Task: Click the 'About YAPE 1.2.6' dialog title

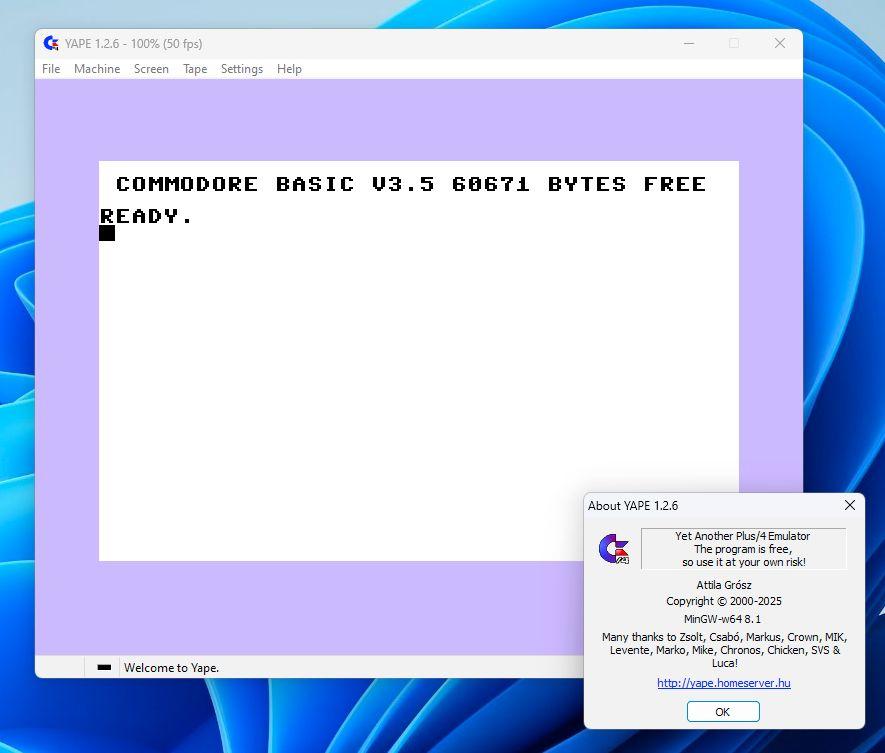Action: 633,506
